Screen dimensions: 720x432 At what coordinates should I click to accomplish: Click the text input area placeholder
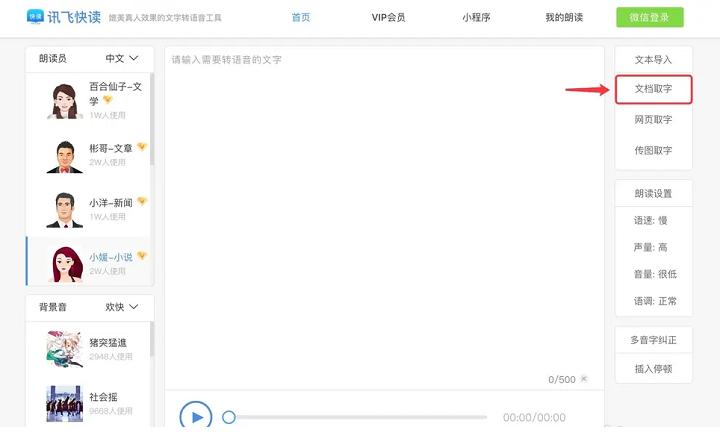tap(226, 60)
